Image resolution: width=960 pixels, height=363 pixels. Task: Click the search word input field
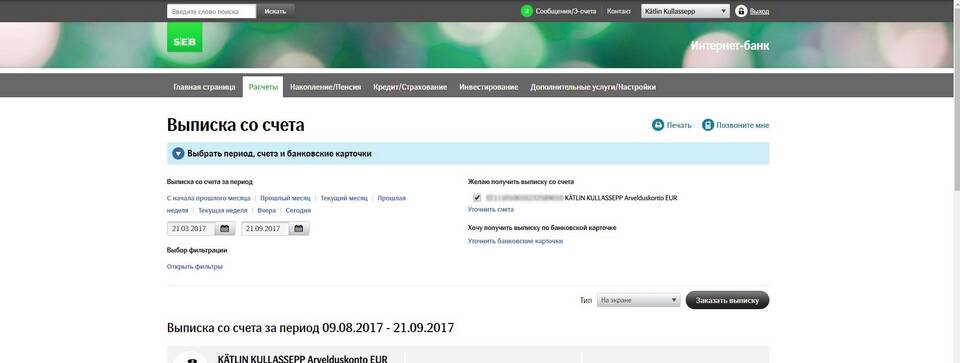[x=212, y=11]
